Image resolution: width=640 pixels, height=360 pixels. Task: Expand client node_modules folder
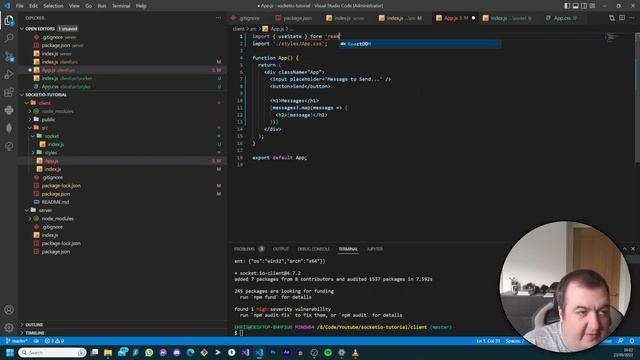click(x=30, y=111)
